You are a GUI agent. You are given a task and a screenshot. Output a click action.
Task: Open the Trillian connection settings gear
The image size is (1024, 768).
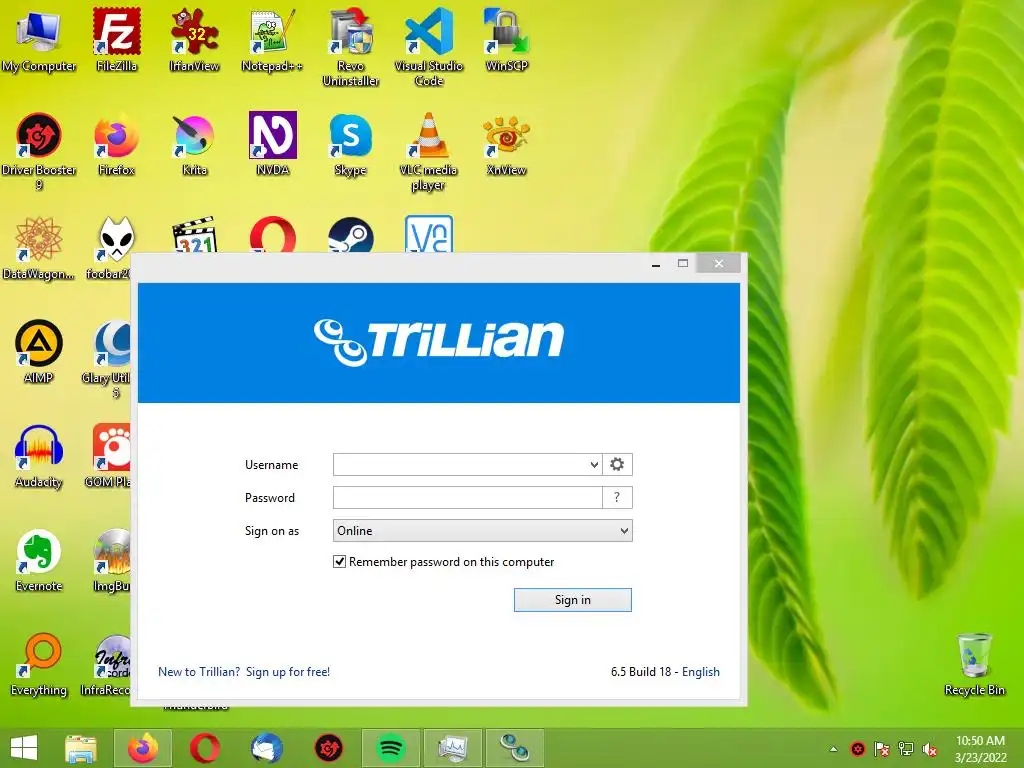(x=617, y=464)
